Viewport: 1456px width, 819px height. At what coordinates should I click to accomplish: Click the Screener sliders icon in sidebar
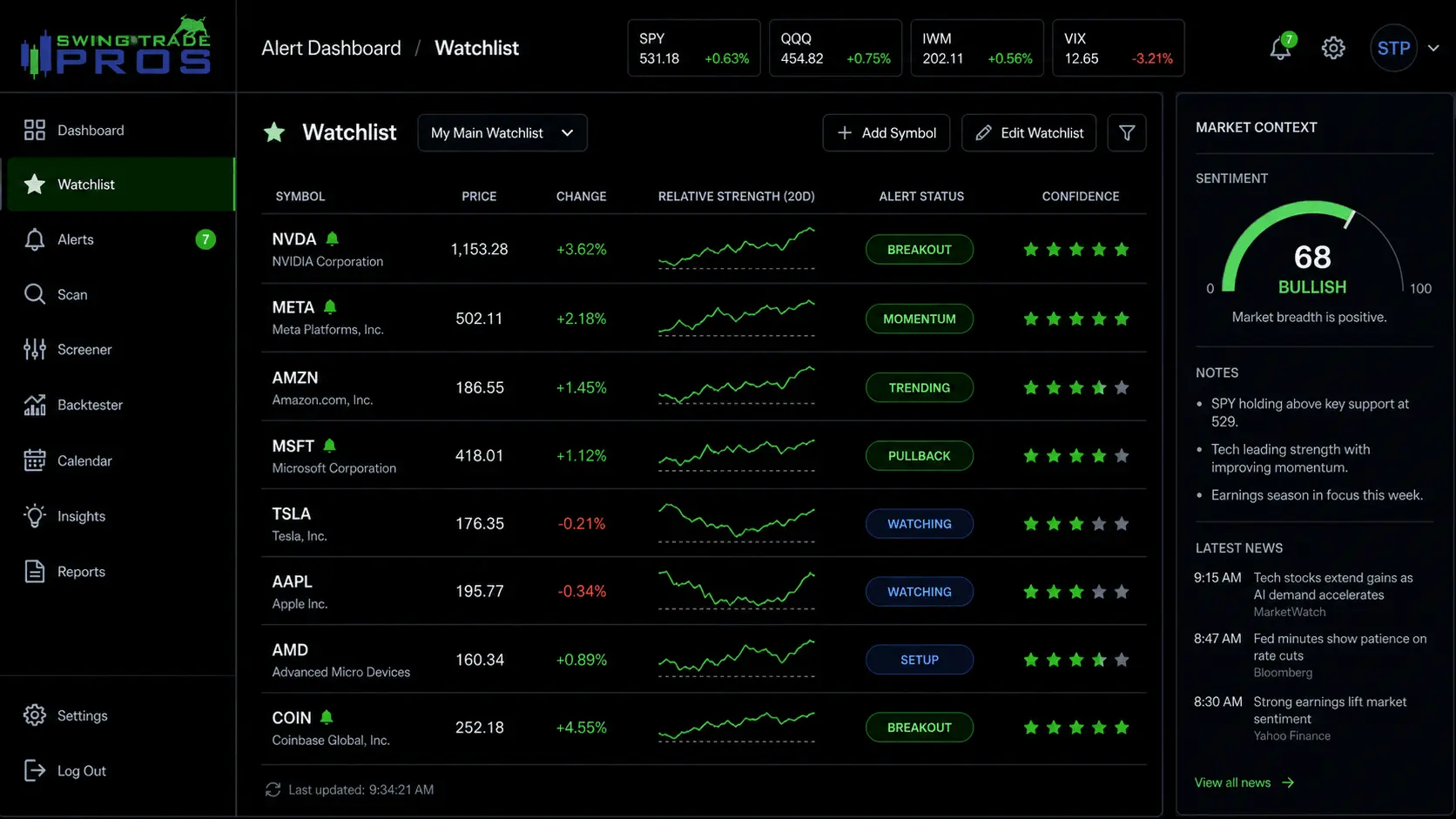35,349
